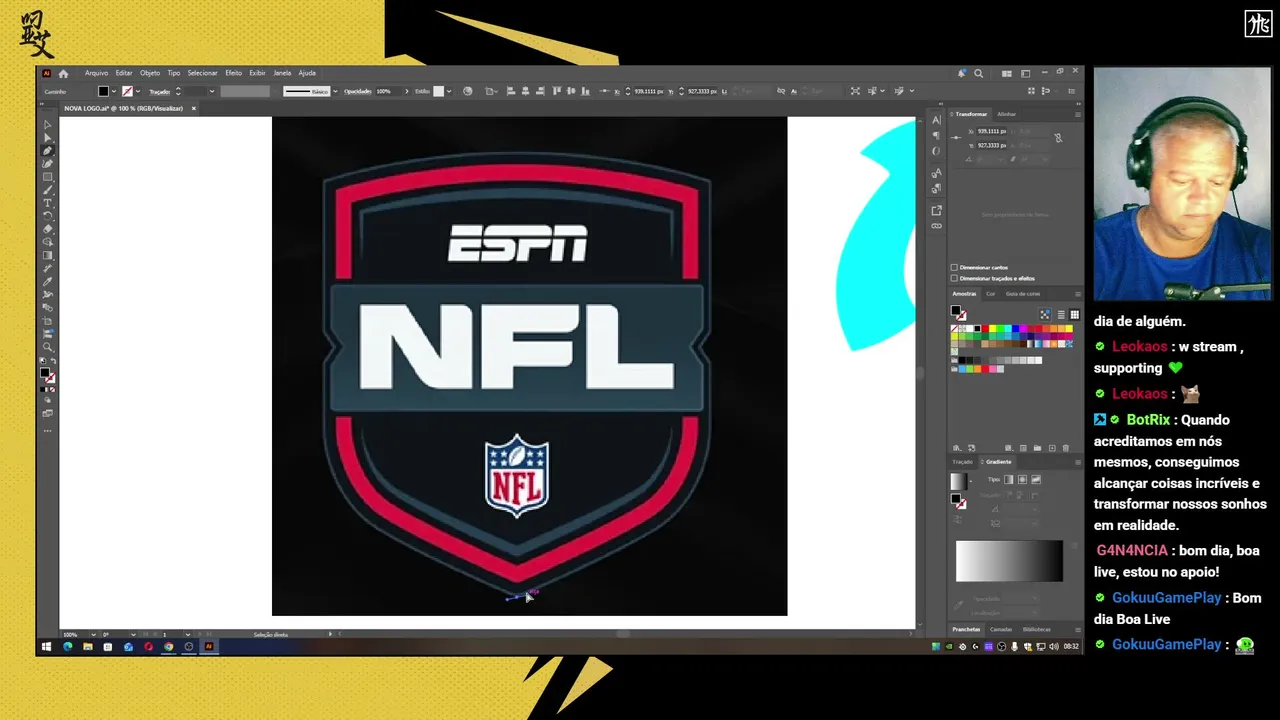Open the notifications bell icon
1280x720 pixels.
tap(962, 73)
